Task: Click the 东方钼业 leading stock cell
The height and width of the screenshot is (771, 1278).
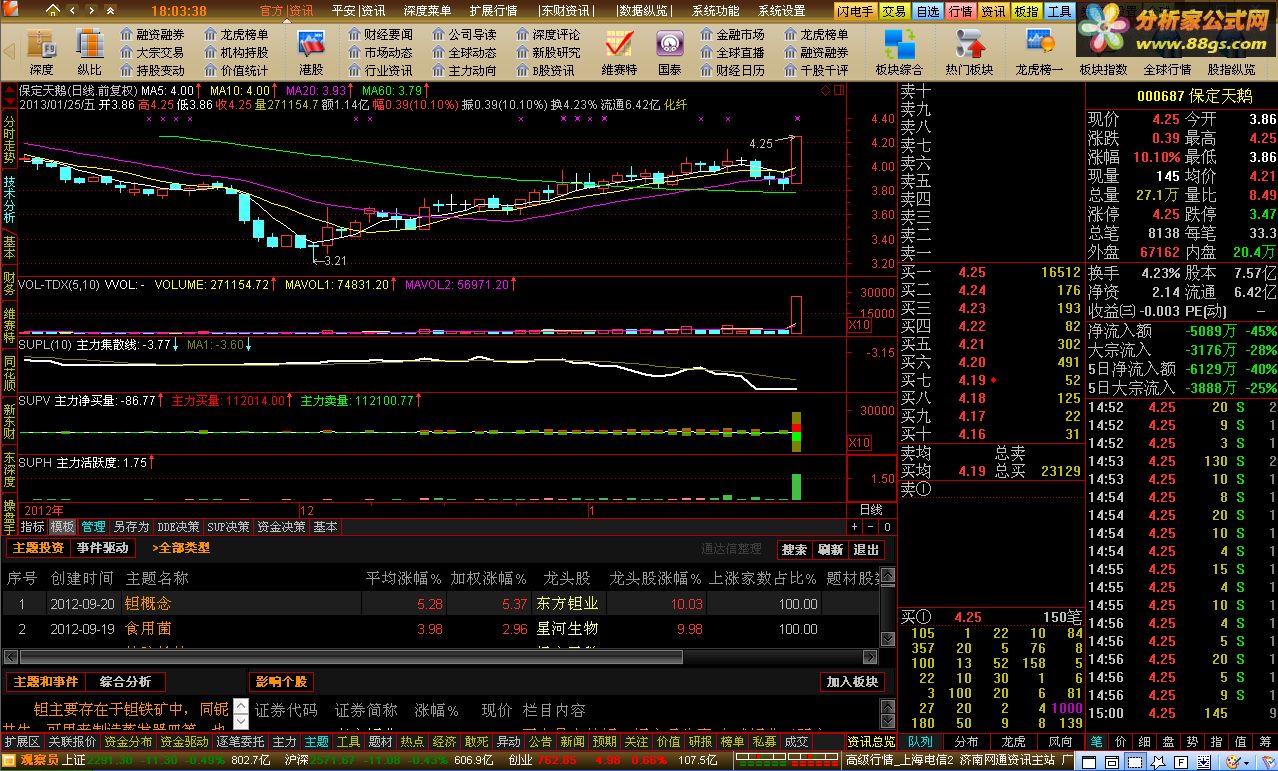Action: 567,603
